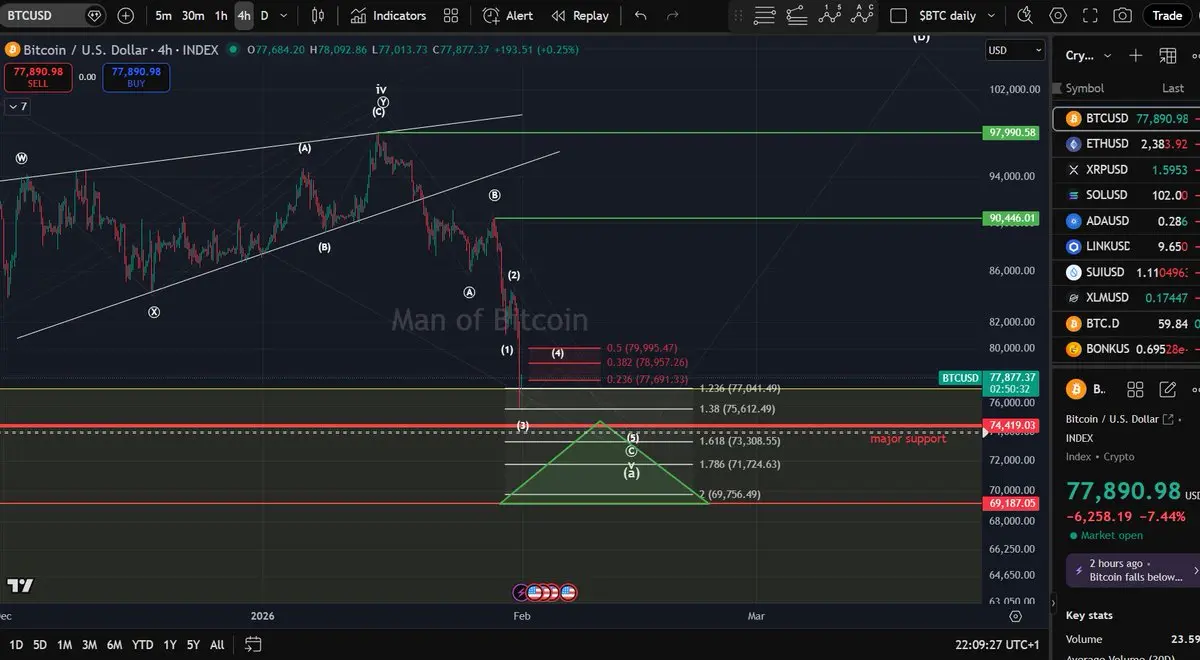Image resolution: width=1200 pixels, height=660 pixels.
Task: Collapse the indicator legend showing 7
Action: (x=17, y=106)
